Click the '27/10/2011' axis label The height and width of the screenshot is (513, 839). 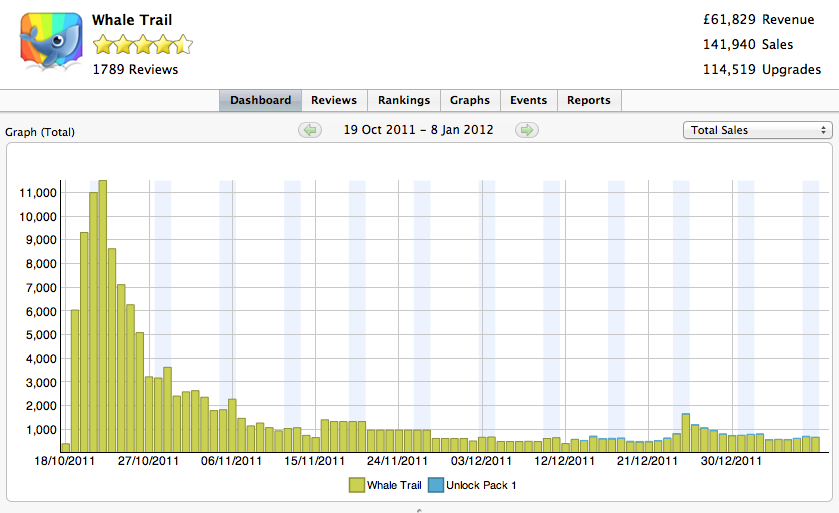(148, 461)
